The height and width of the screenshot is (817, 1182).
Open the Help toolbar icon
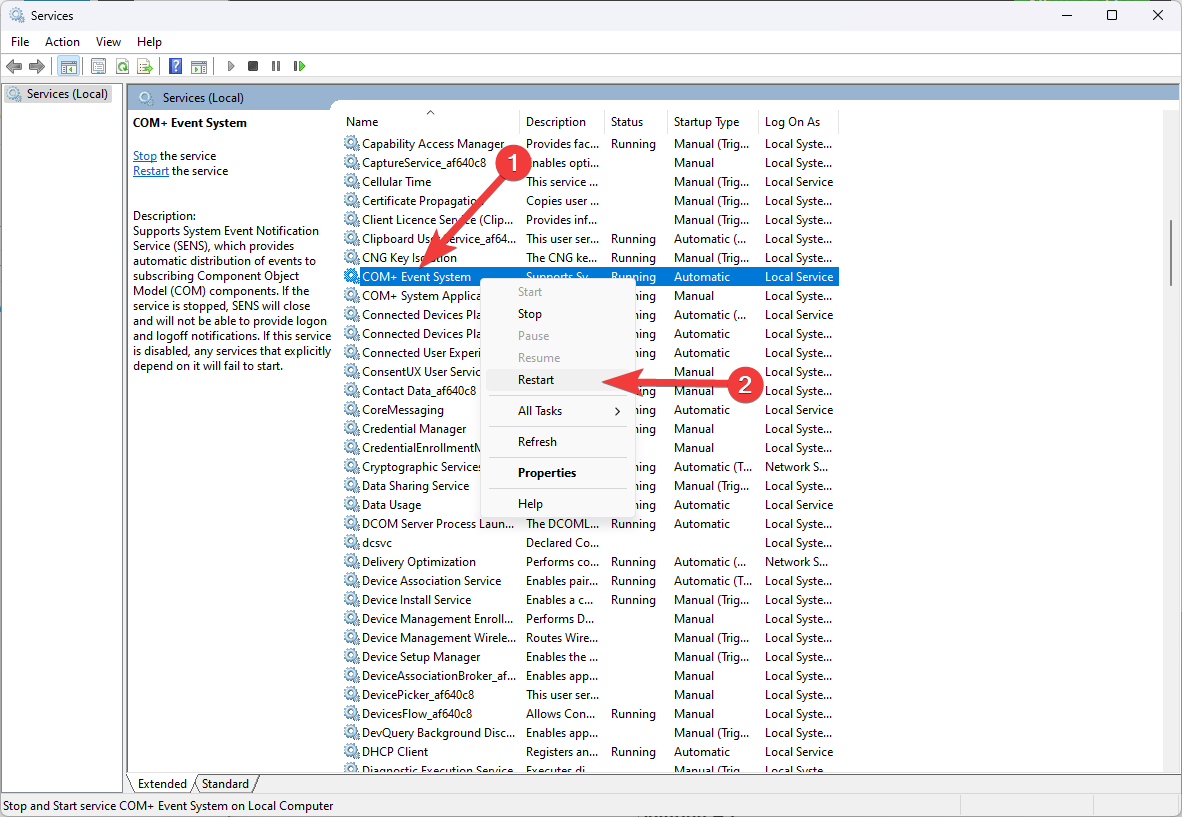[175, 66]
